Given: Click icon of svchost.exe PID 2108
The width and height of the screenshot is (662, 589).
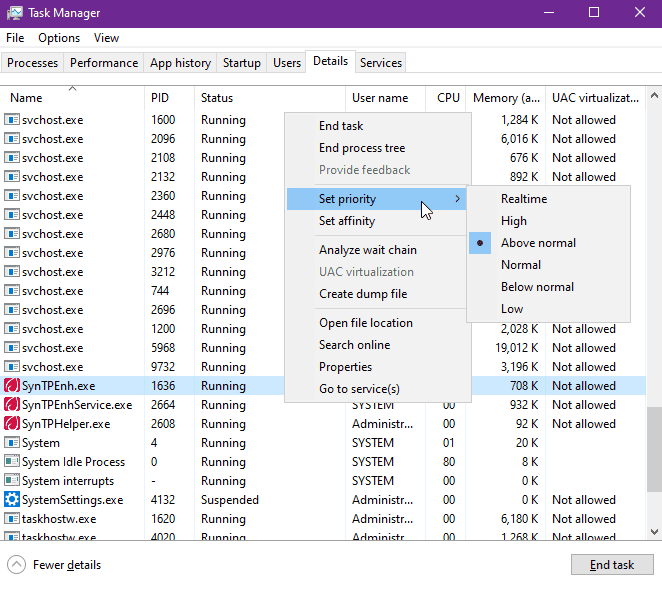Looking at the screenshot, I should 12,157.
